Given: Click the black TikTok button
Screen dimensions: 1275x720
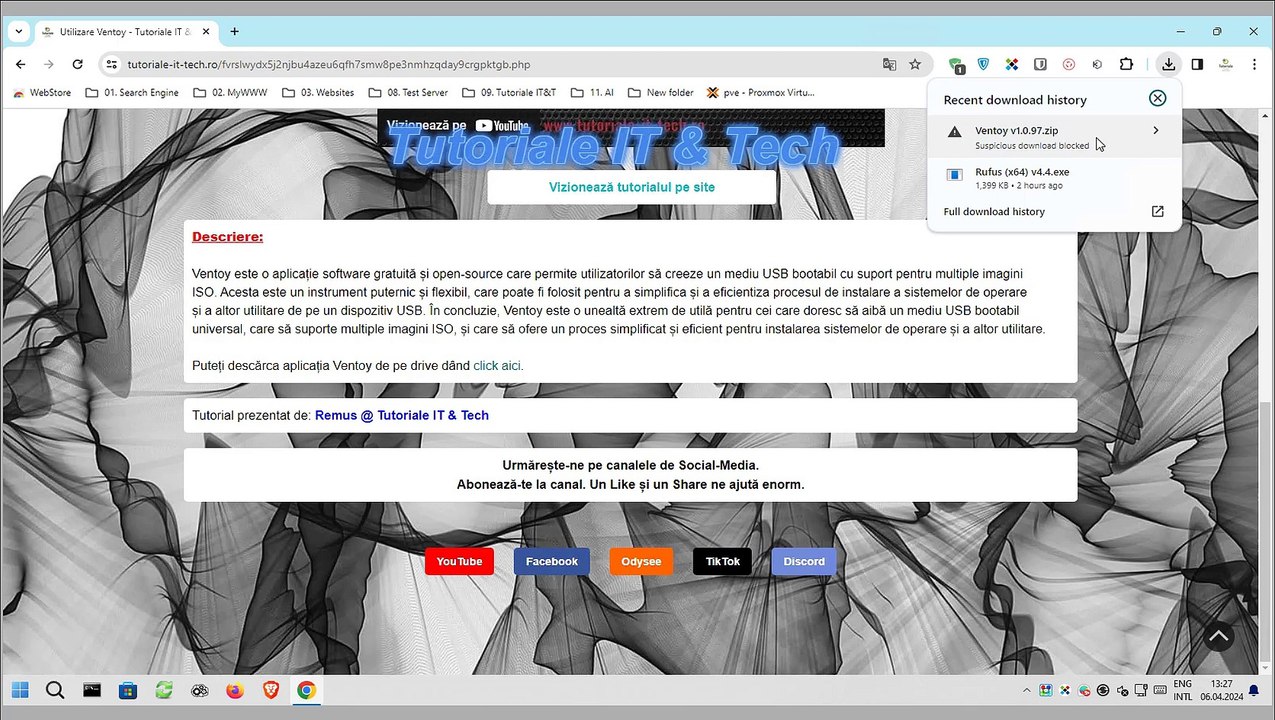Looking at the screenshot, I should tap(722, 561).
